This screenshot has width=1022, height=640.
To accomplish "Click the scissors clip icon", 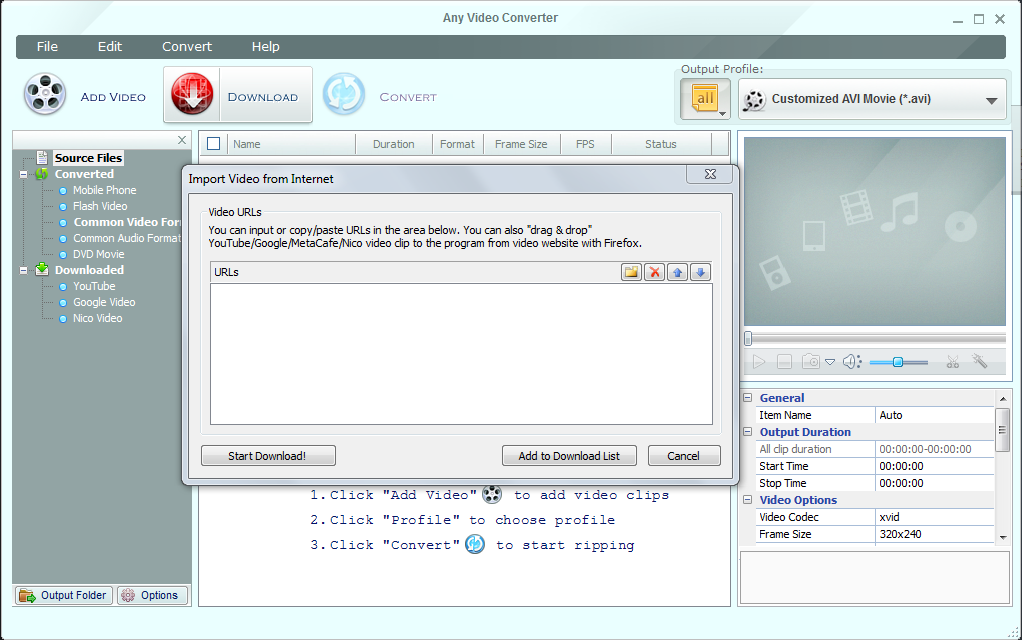I will click(953, 362).
